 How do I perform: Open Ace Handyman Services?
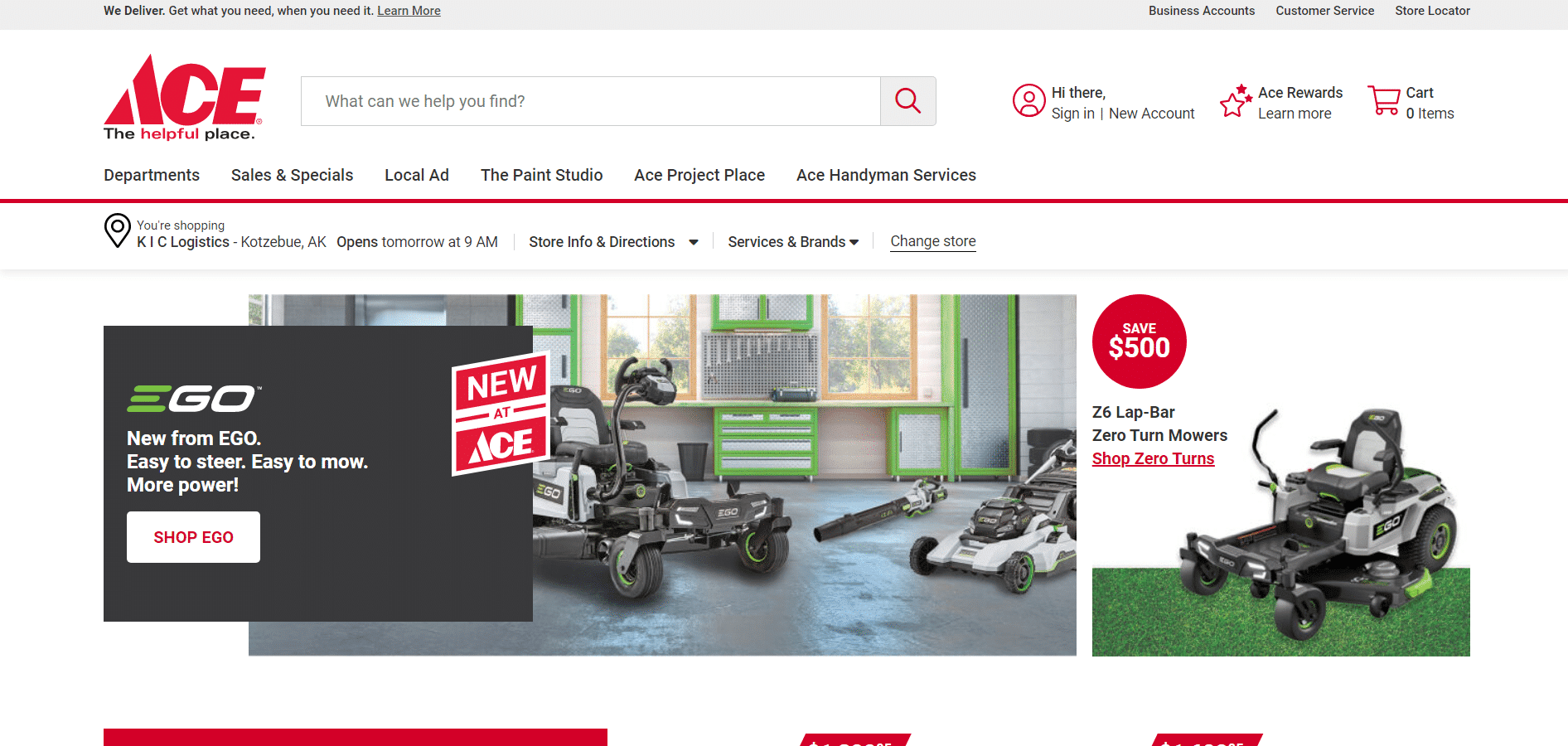pos(886,175)
